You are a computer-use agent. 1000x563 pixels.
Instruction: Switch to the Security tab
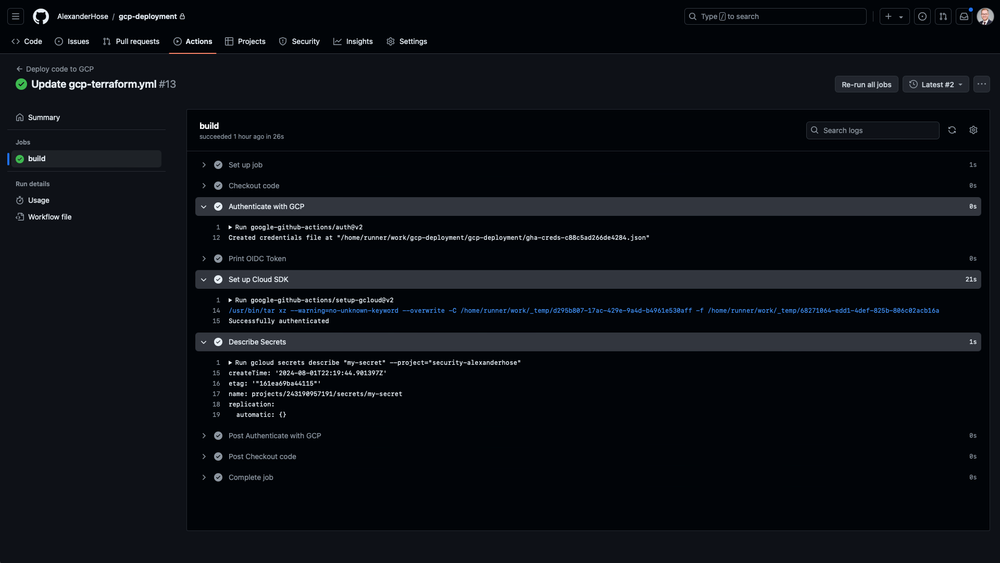click(300, 41)
